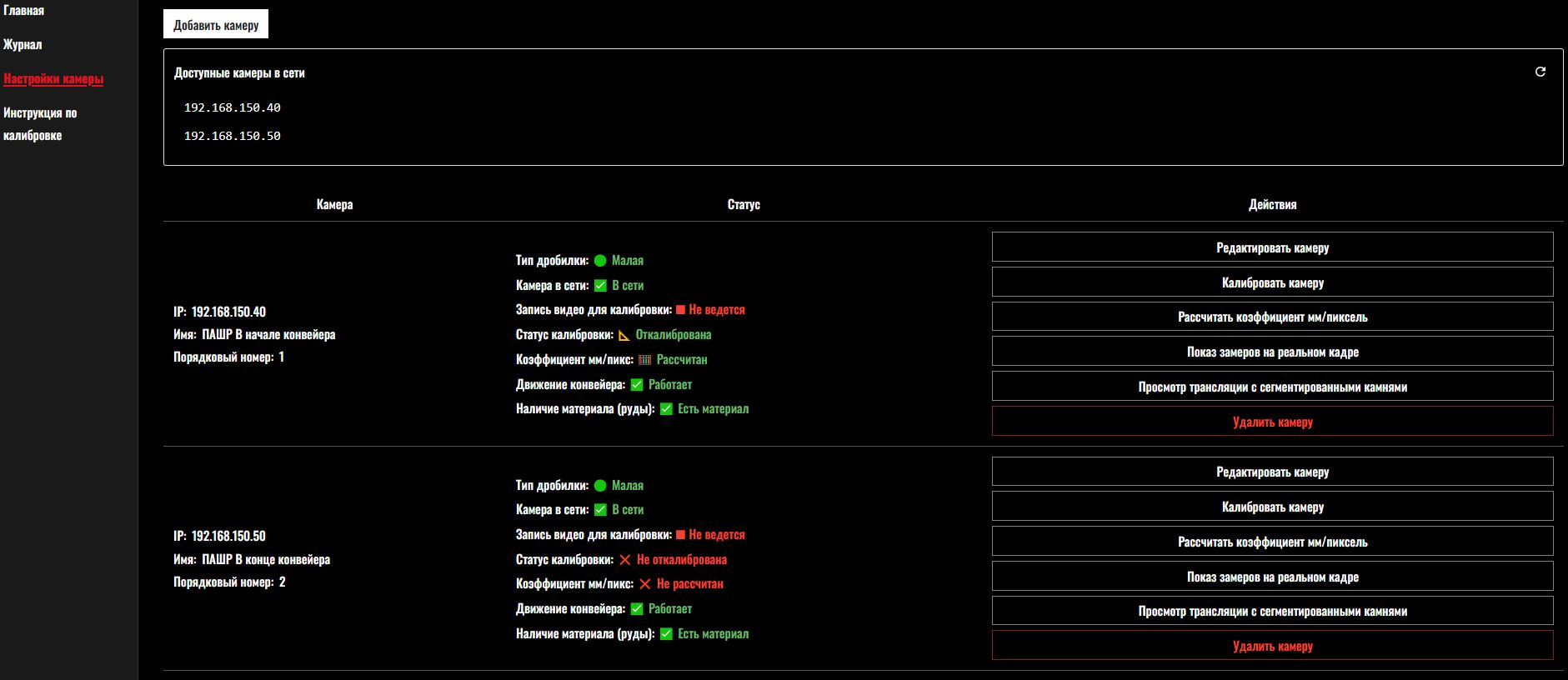Click red square recording icon for first camera
This screenshot has height=680, width=1568.
(x=680, y=310)
